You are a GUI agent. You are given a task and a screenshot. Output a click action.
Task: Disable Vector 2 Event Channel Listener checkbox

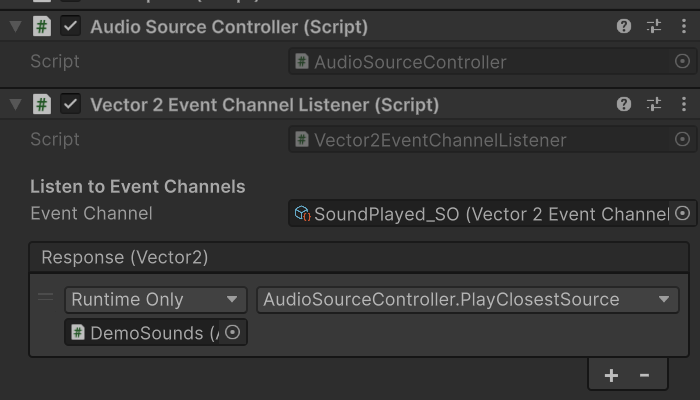point(70,104)
